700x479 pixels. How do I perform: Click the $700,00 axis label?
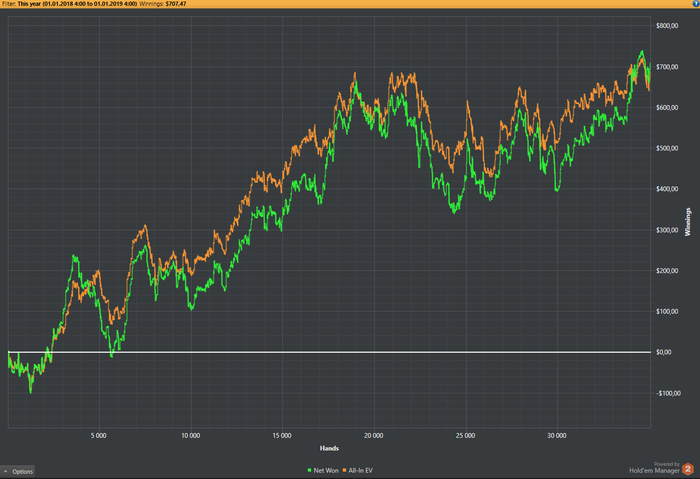(667, 67)
